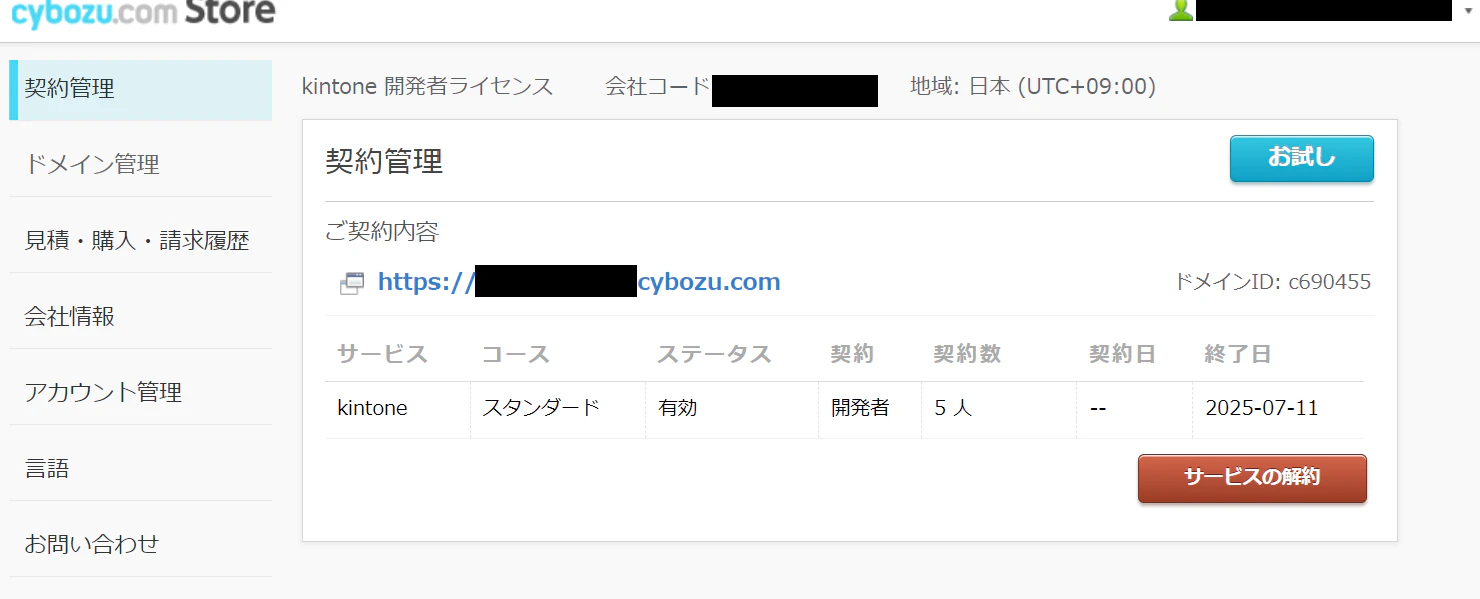Click the cybozu.com Store logo
Image resolution: width=1480 pixels, height=599 pixels.
point(143,13)
